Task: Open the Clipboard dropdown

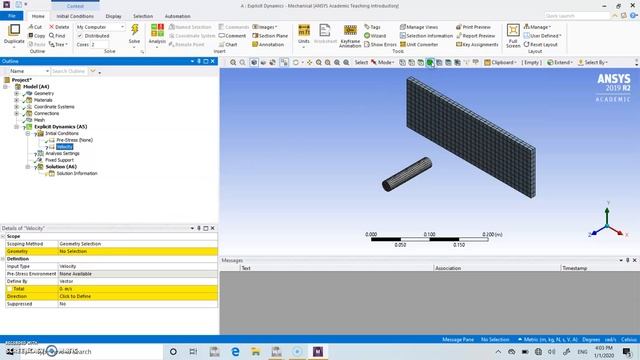Action: [500, 62]
